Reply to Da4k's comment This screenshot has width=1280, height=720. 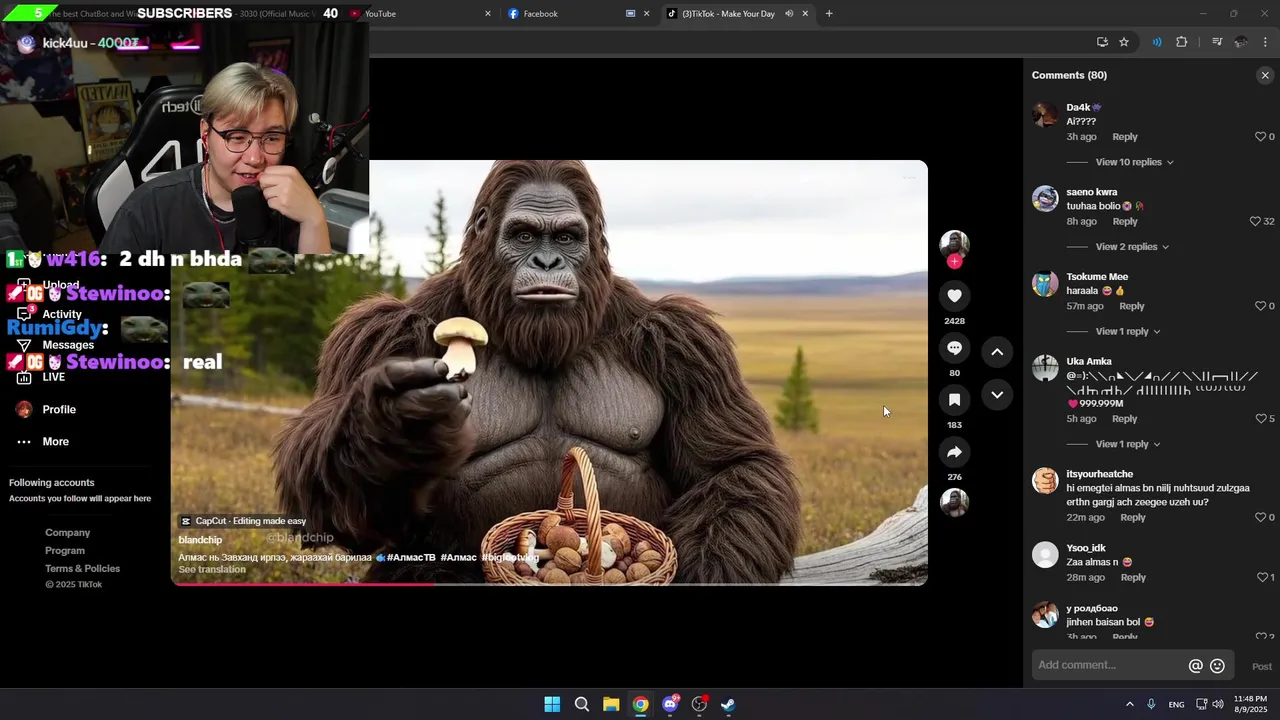click(x=1125, y=137)
